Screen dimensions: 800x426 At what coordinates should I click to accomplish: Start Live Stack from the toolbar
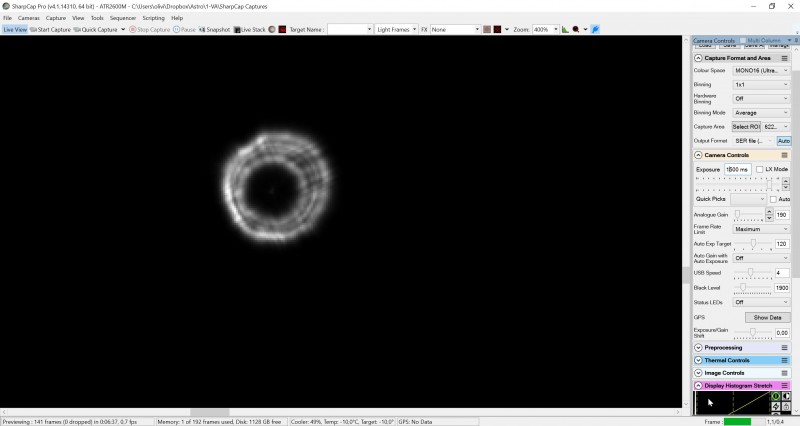[x=249, y=30]
